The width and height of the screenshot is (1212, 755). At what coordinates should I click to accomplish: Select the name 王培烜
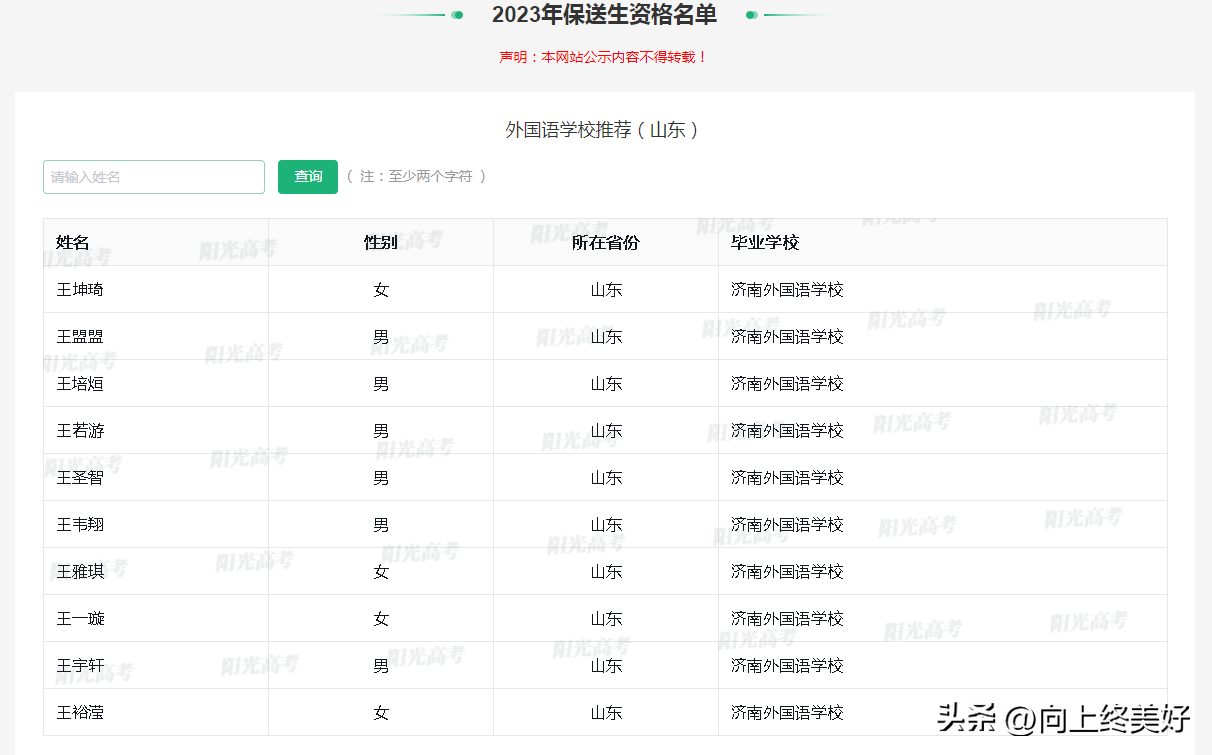80,384
